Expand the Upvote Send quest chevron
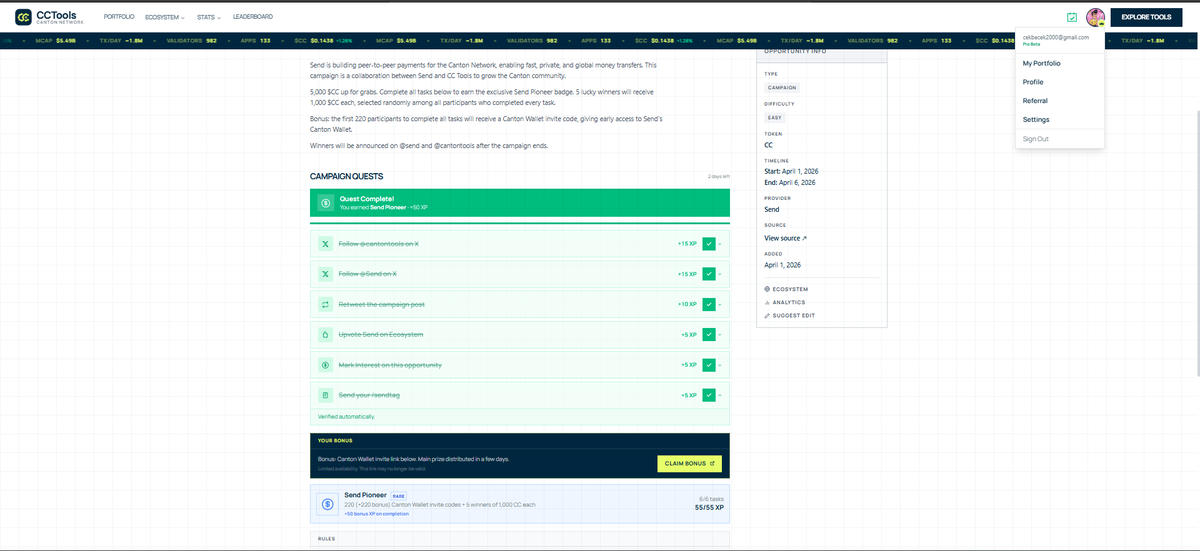The image size is (1200, 551). point(721,334)
